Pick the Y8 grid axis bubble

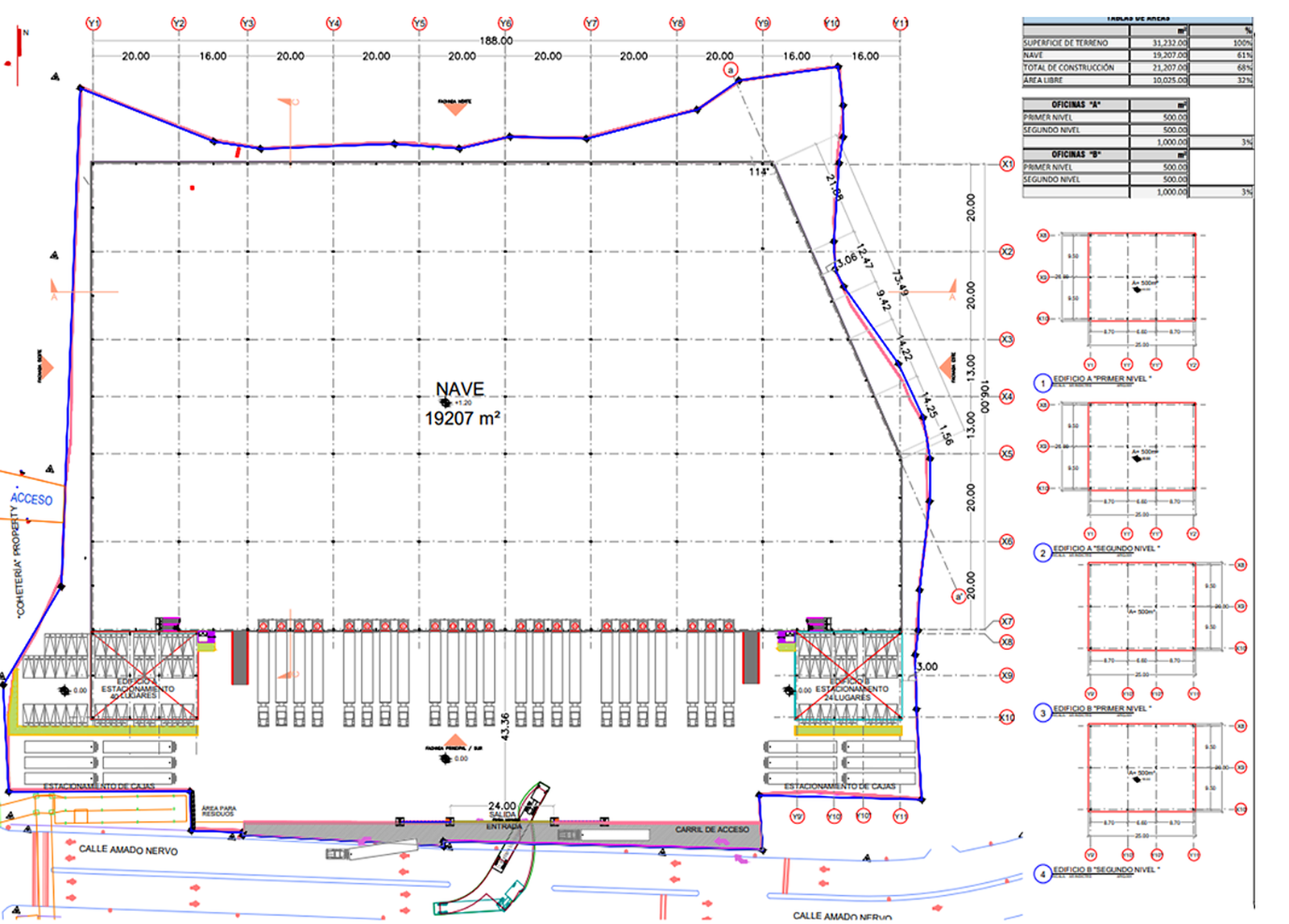click(x=677, y=23)
